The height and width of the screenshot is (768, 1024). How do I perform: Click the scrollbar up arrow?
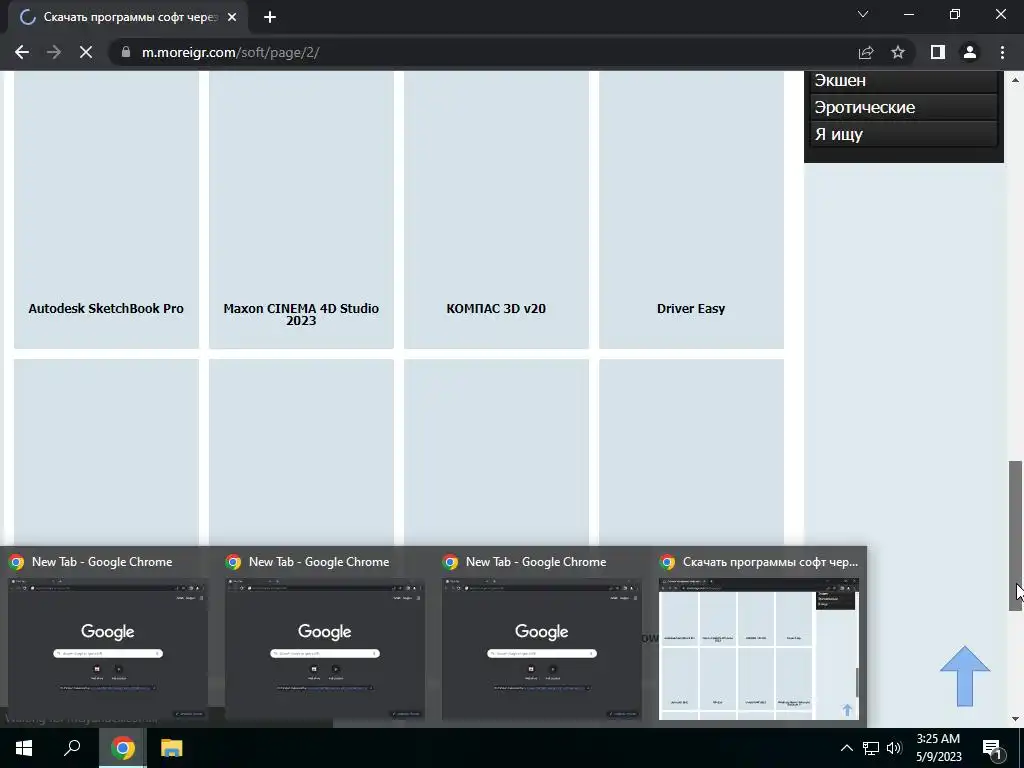click(1015, 80)
